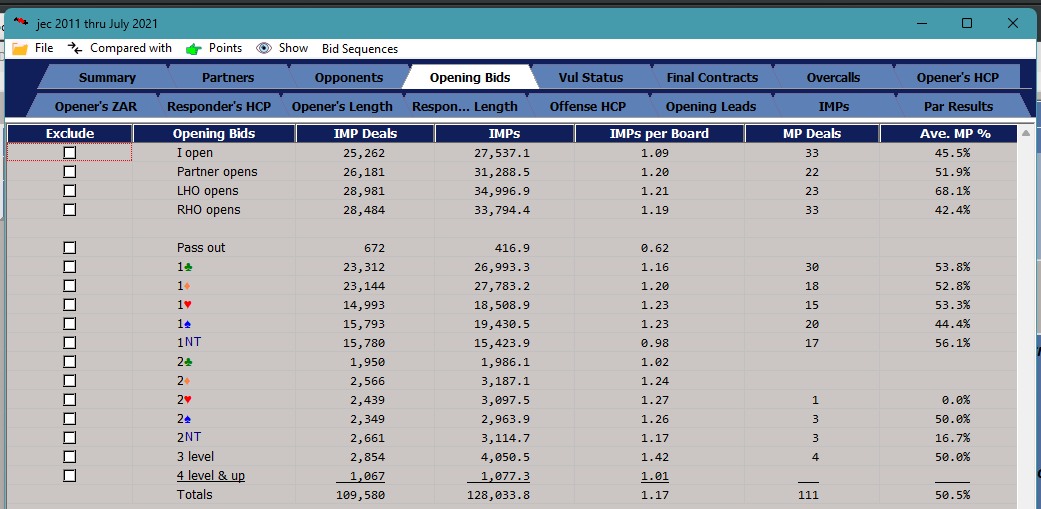The width and height of the screenshot is (1041, 509).
Task: Minimize the jec window
Action: (x=921, y=23)
